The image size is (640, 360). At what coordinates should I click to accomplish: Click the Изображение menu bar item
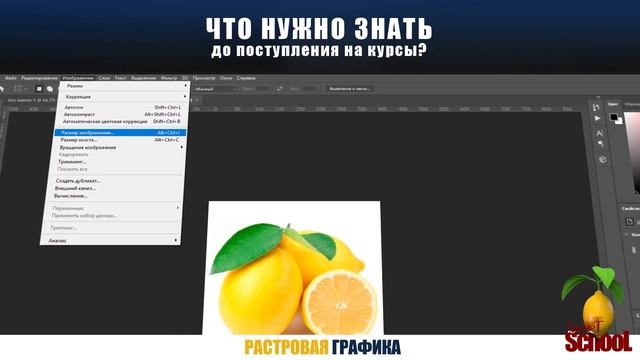[78, 78]
